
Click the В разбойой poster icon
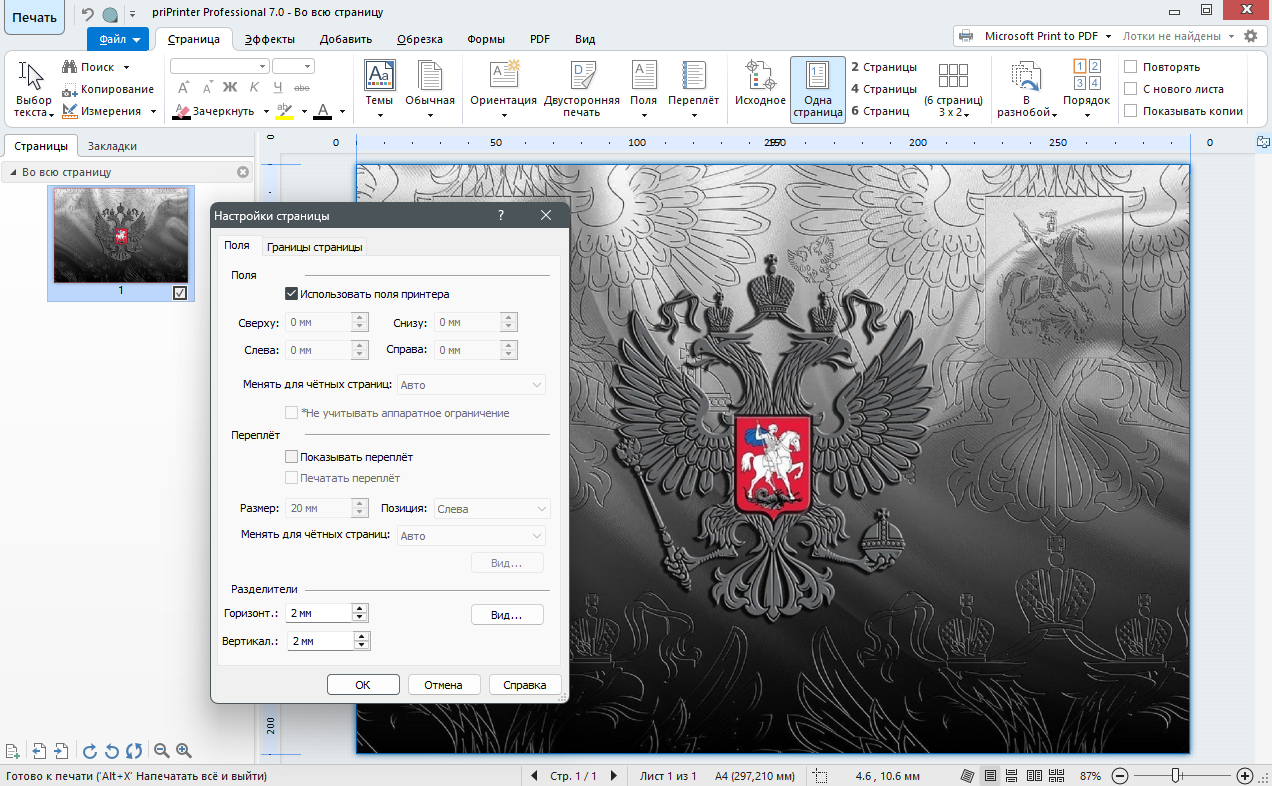coord(1027,76)
